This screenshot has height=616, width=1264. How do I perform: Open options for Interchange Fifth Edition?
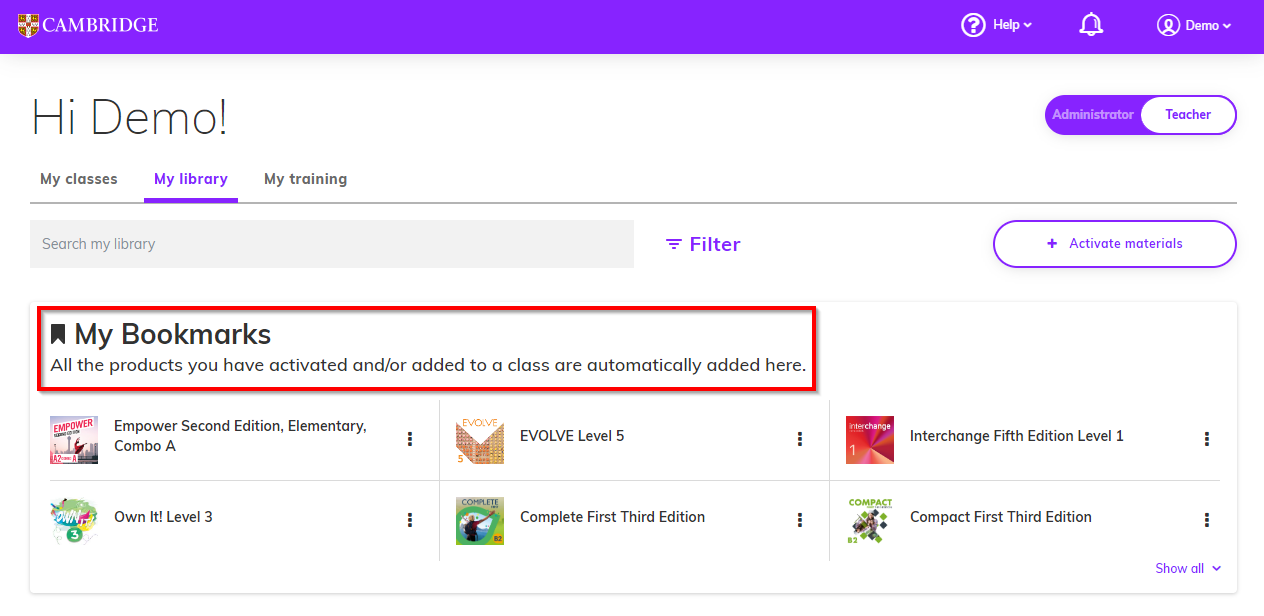tap(1207, 439)
